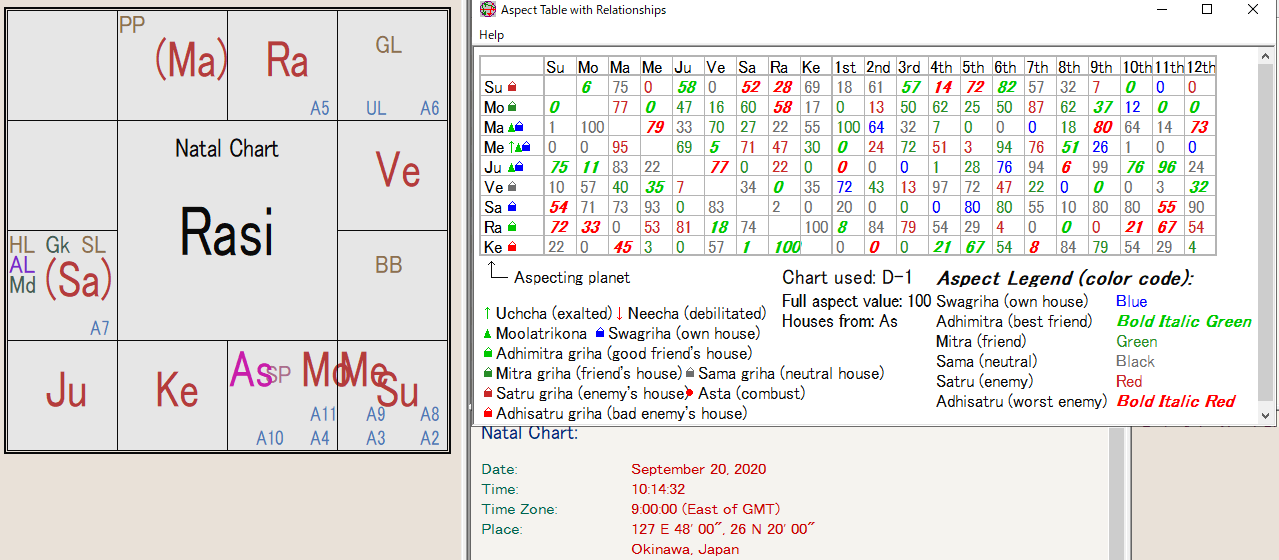The image size is (1279, 560).
Task: Click gray house icon beside Ve row
Action: point(512,188)
